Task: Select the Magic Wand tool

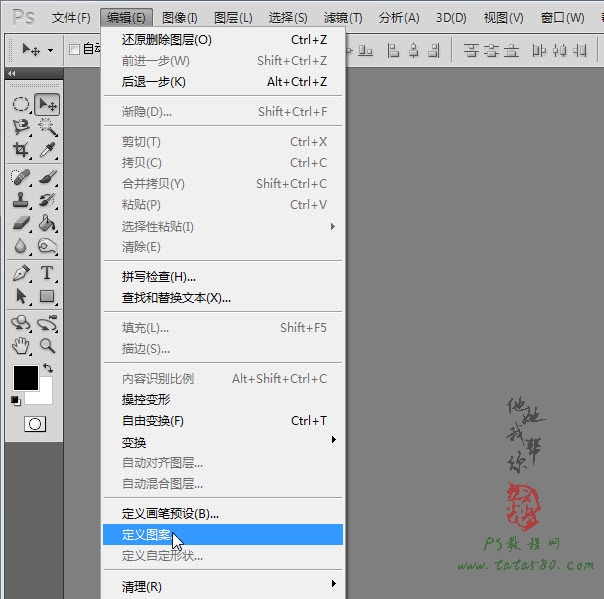Action: click(47, 127)
